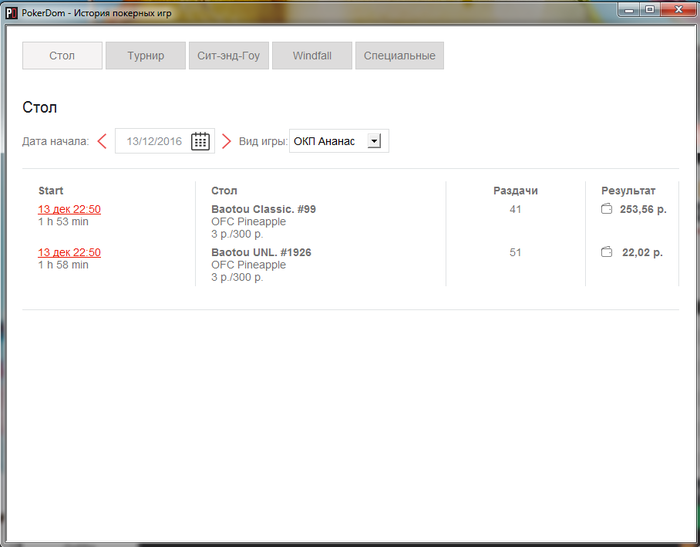The image size is (700, 547).
Task: Expand the ОКП Ананас game type dropdown
Action: coord(374,141)
